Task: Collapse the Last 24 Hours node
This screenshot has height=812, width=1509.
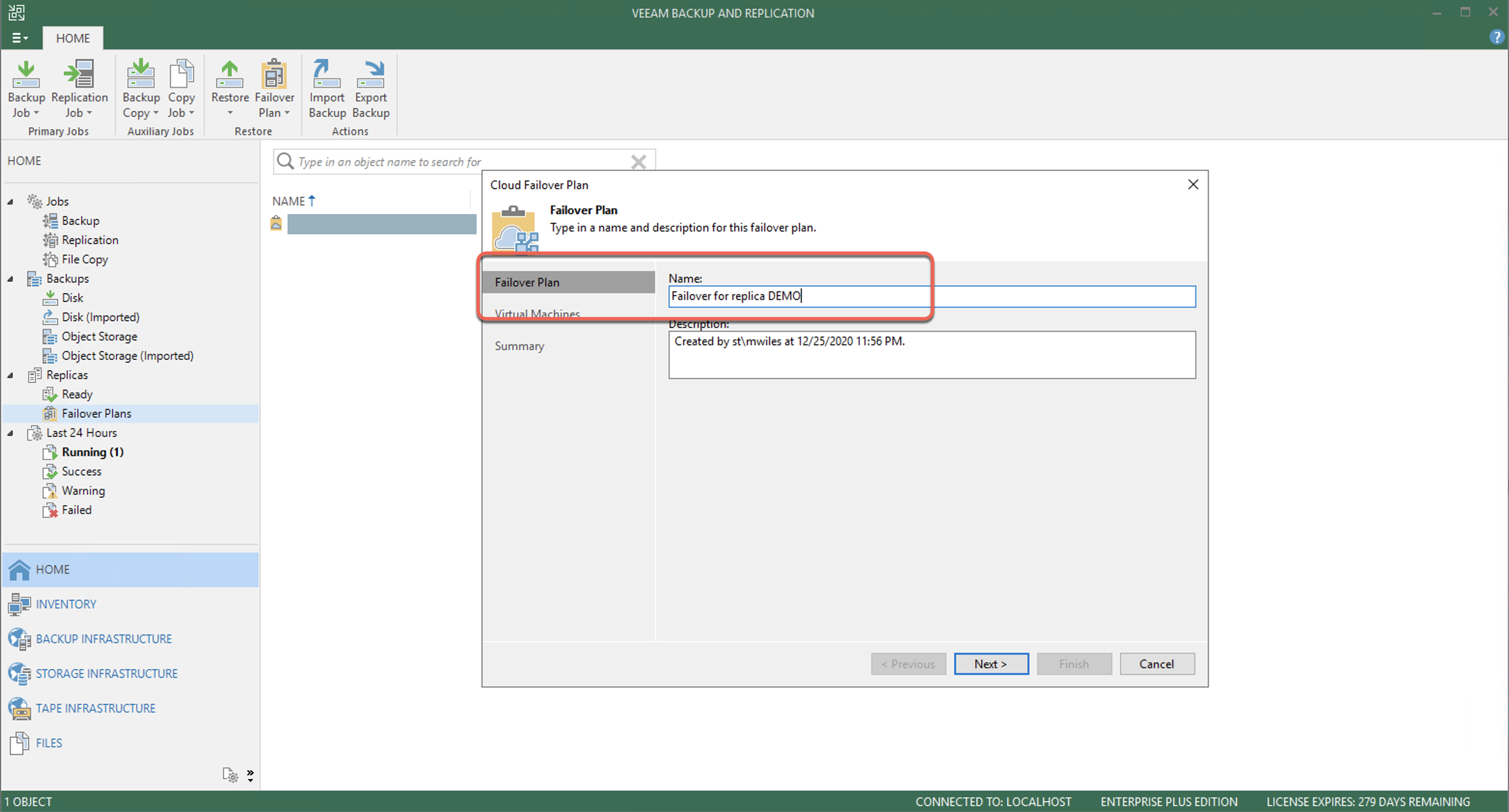Action: [11, 433]
